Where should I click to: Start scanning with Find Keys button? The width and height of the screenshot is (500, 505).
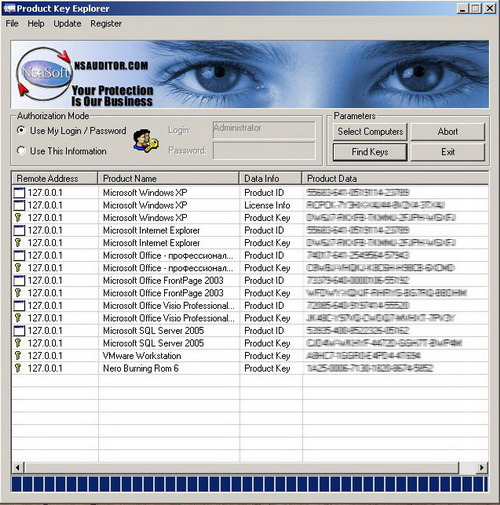click(370, 152)
